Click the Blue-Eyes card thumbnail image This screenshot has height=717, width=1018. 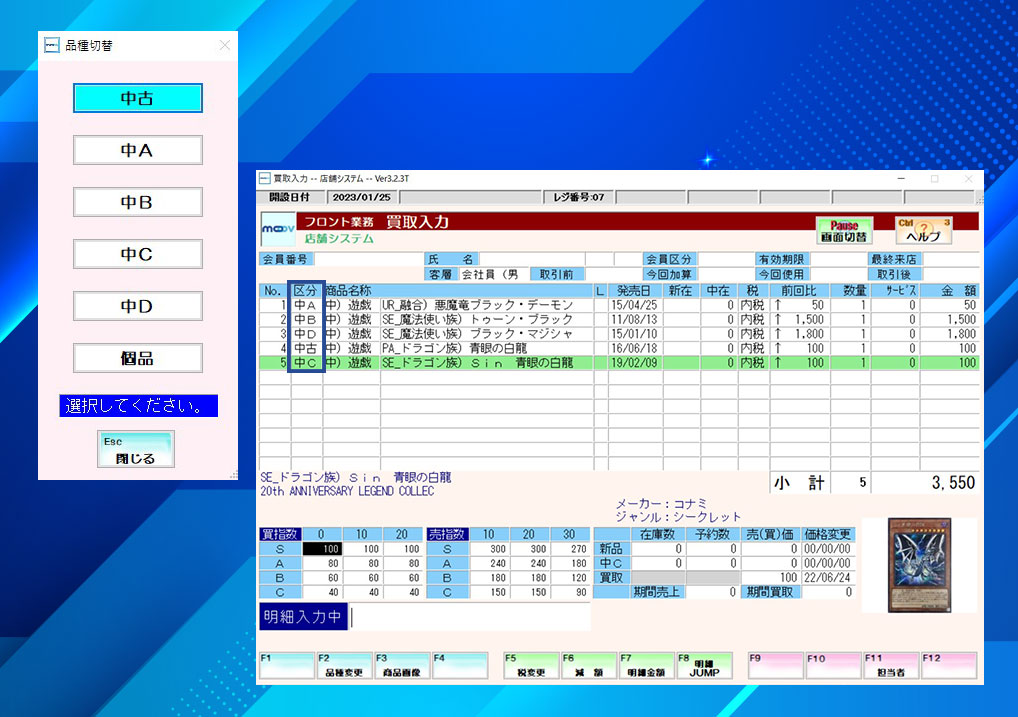point(919,565)
